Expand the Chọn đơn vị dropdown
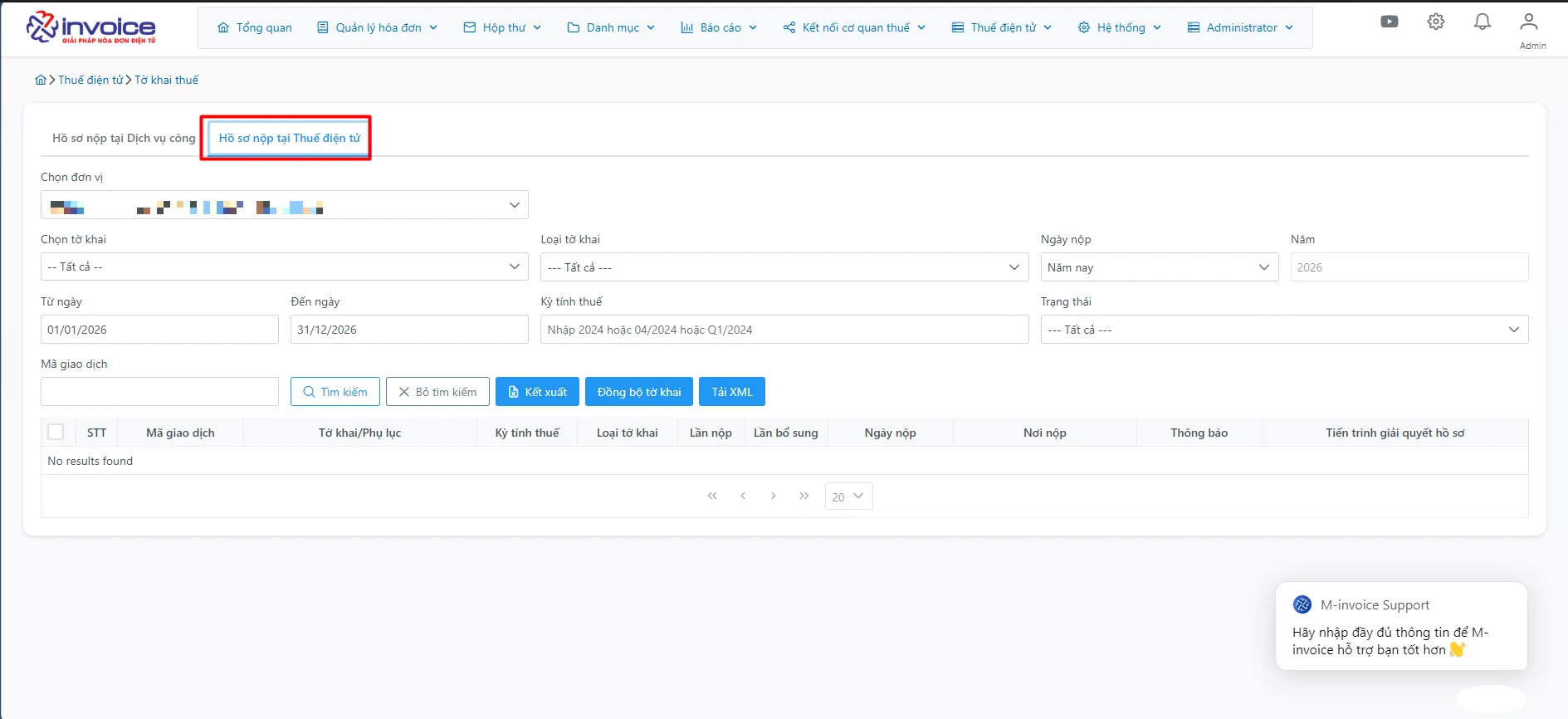1568x719 pixels. [285, 205]
